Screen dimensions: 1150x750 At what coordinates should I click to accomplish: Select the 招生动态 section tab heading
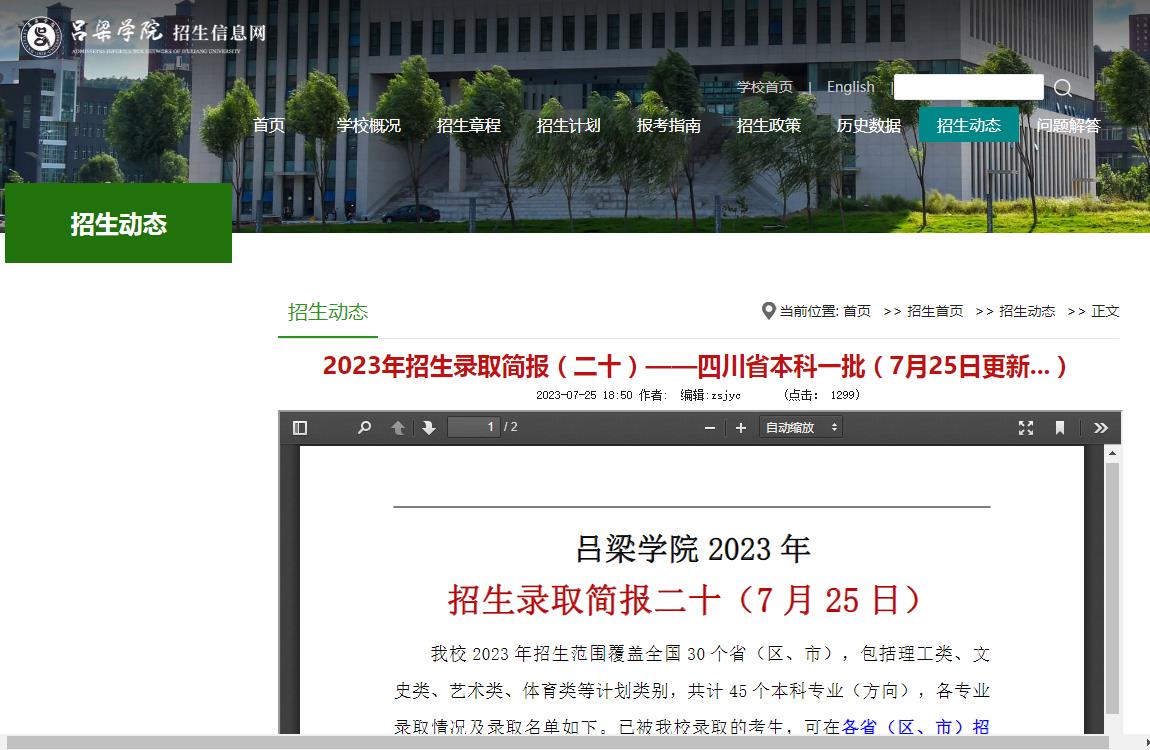point(328,312)
